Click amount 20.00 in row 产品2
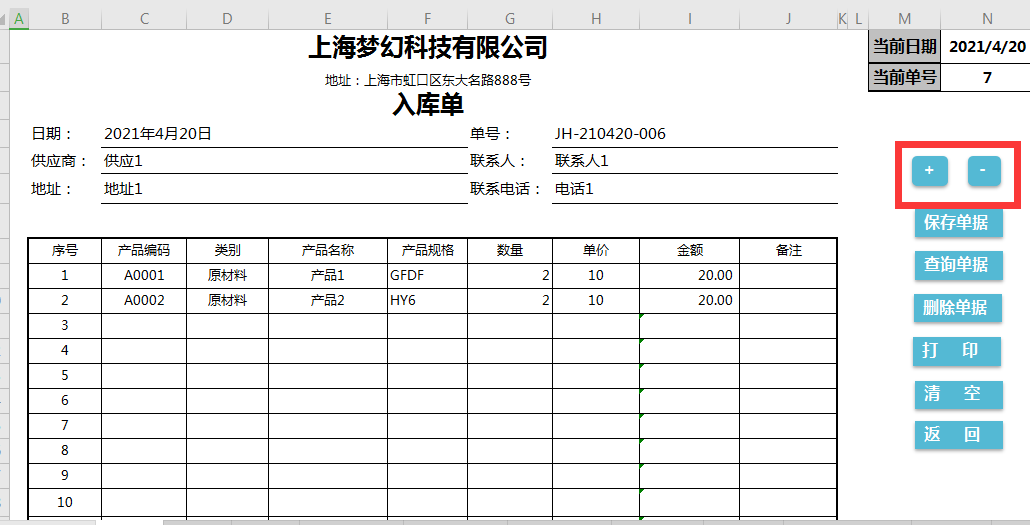The width and height of the screenshot is (1030, 525). coord(689,300)
